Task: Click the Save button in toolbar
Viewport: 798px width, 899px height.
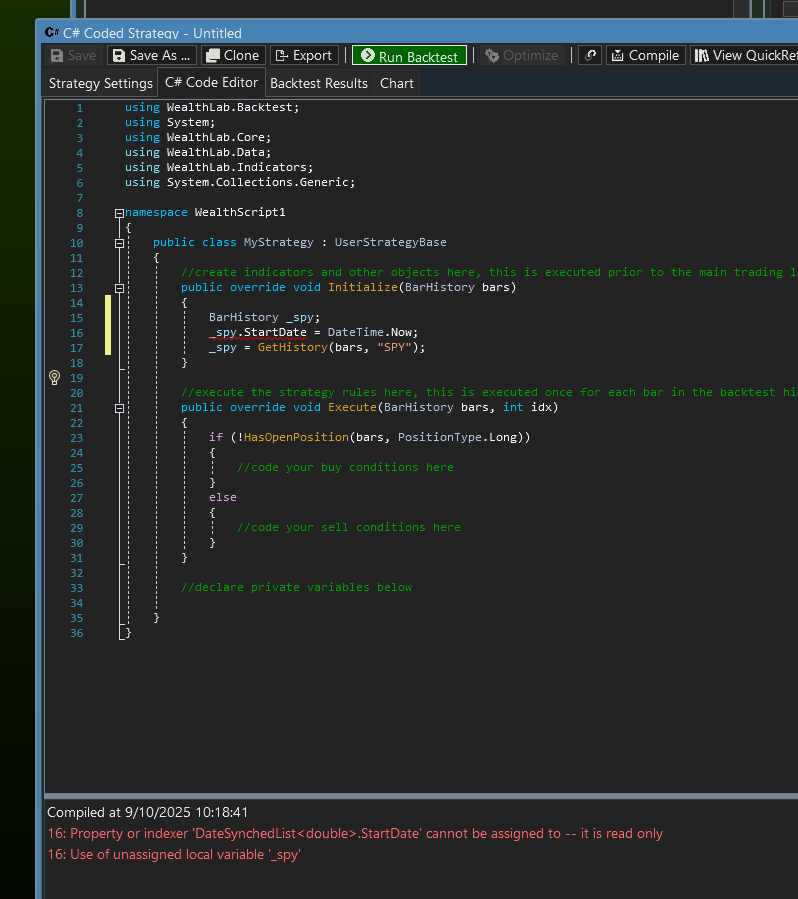Action: [73, 56]
